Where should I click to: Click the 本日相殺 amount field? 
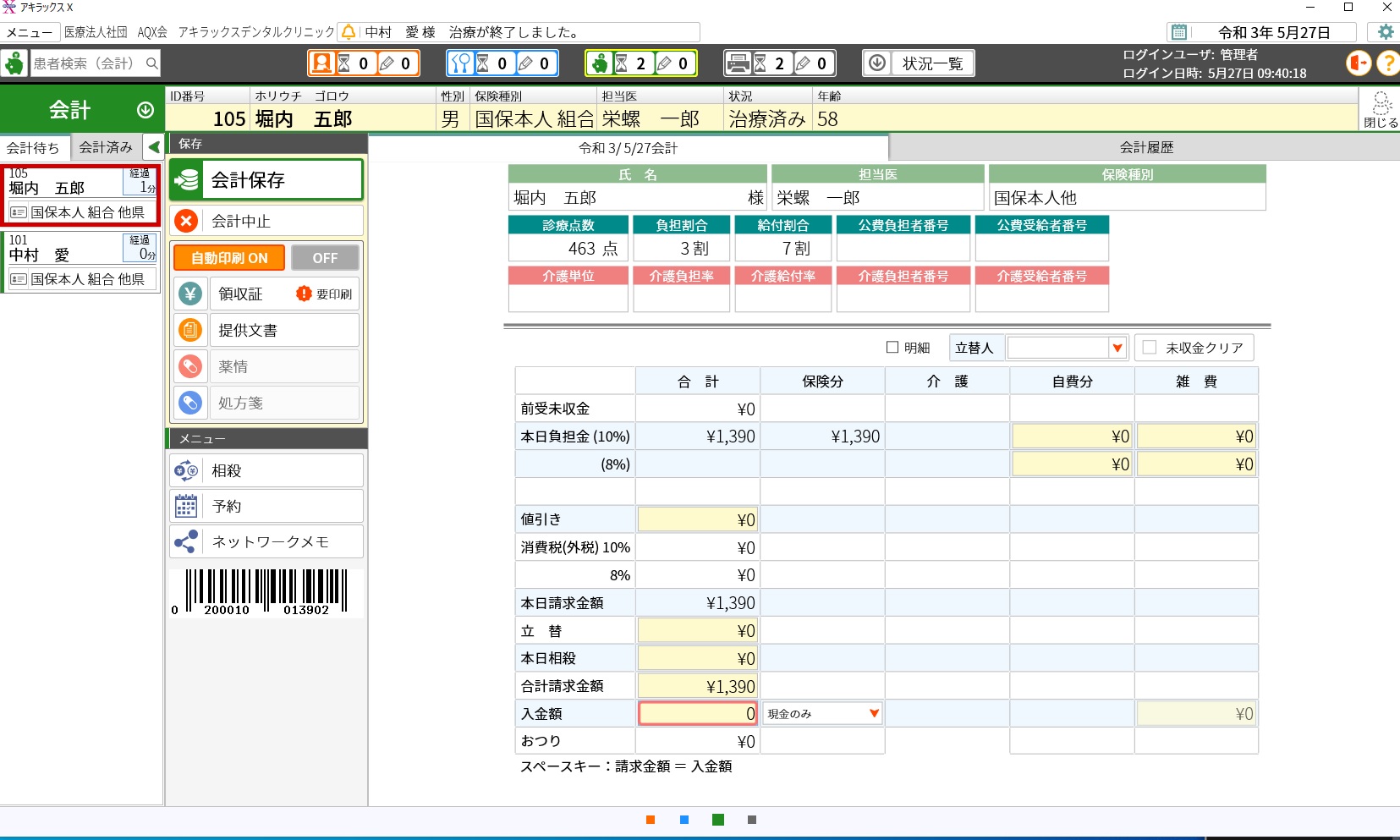pyautogui.click(x=698, y=658)
